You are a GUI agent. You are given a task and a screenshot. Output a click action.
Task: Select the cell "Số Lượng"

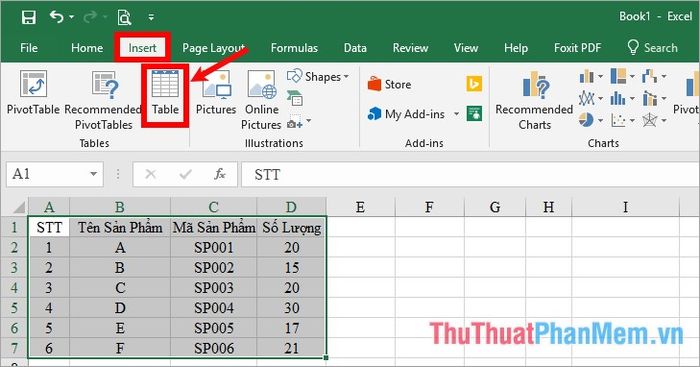coord(292,228)
